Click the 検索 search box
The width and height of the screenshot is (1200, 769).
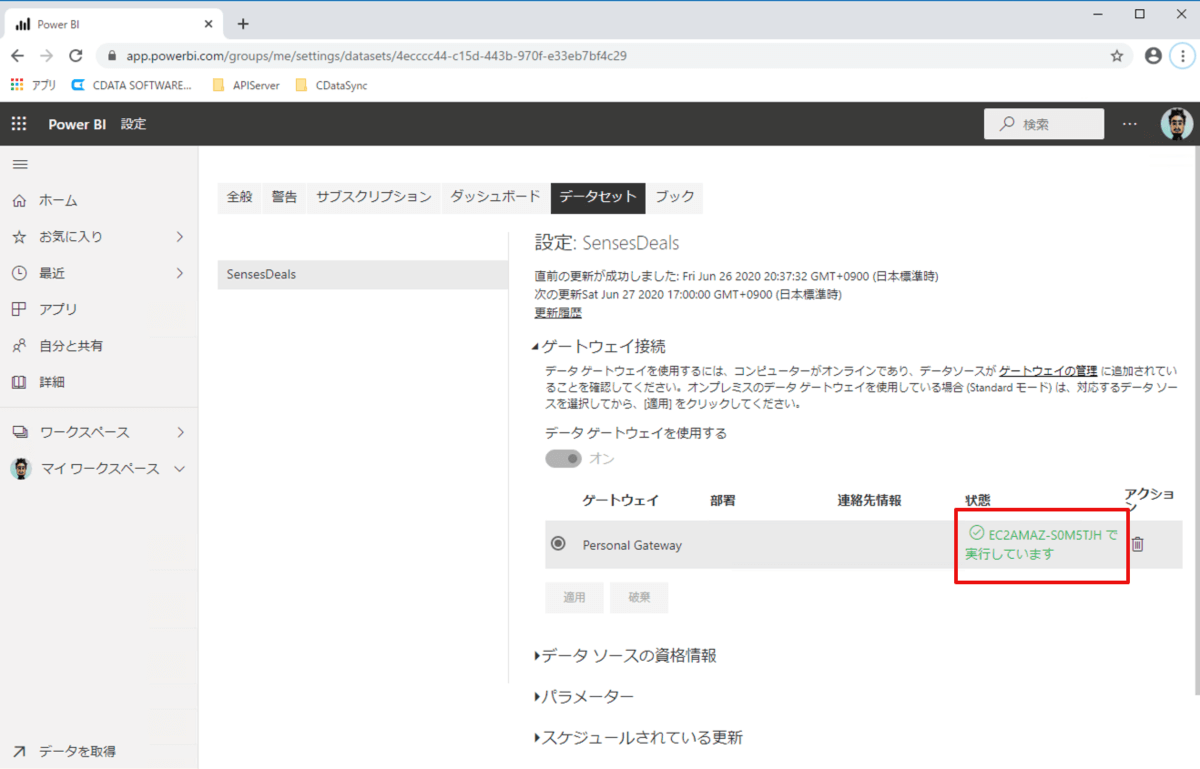point(1044,124)
